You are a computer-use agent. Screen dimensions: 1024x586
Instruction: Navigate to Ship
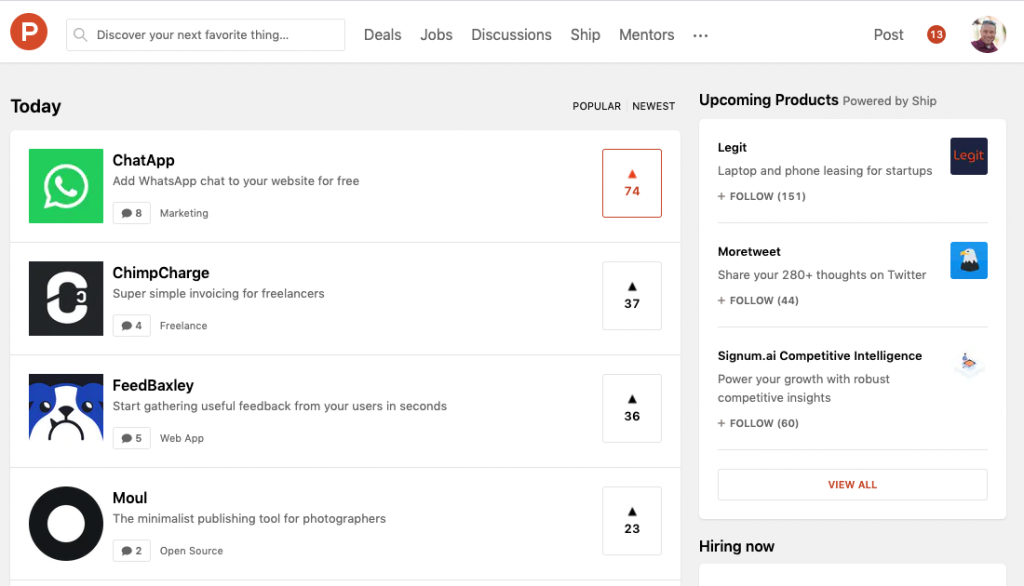click(x=585, y=35)
